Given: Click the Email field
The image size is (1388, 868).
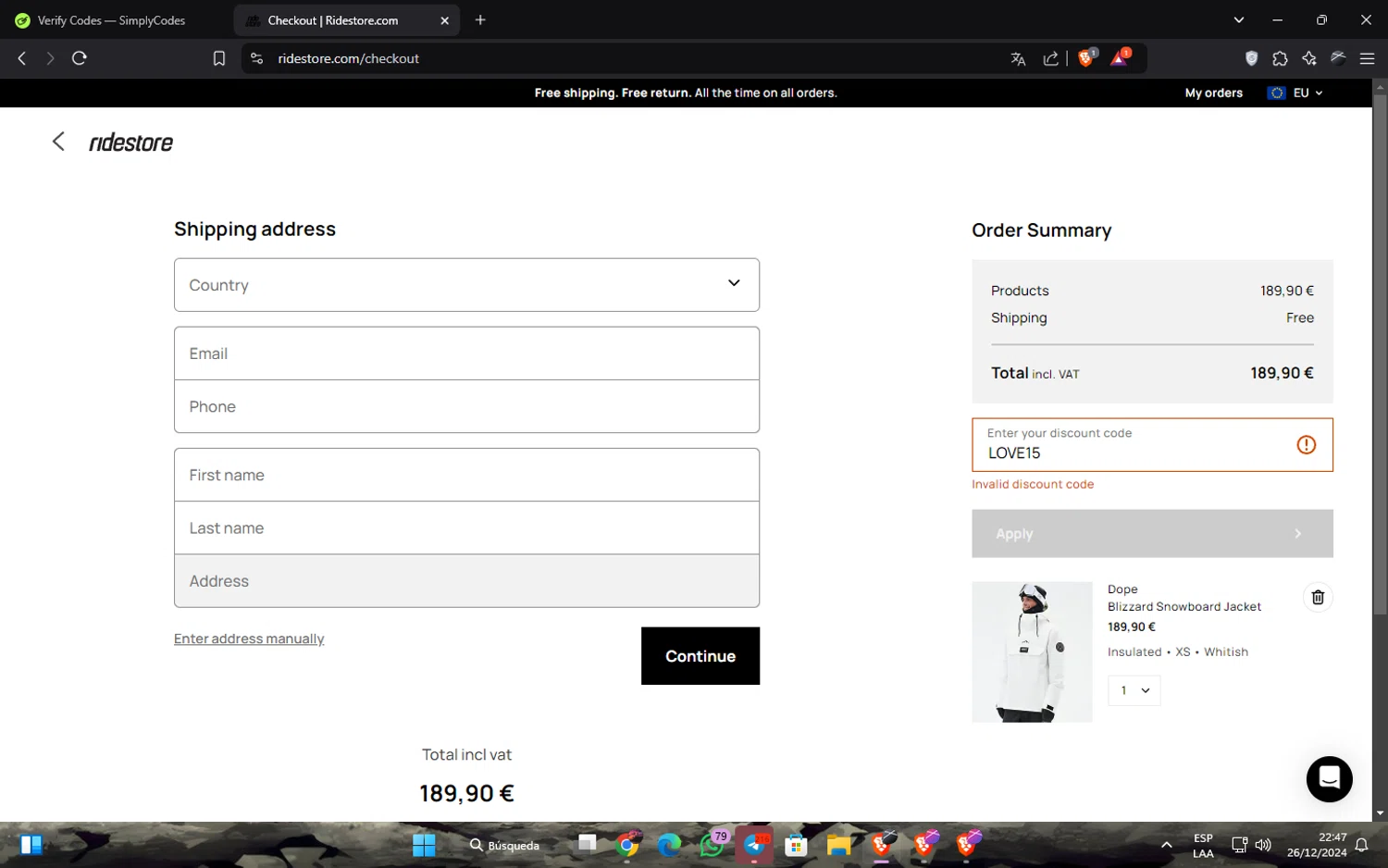Looking at the screenshot, I should (466, 353).
